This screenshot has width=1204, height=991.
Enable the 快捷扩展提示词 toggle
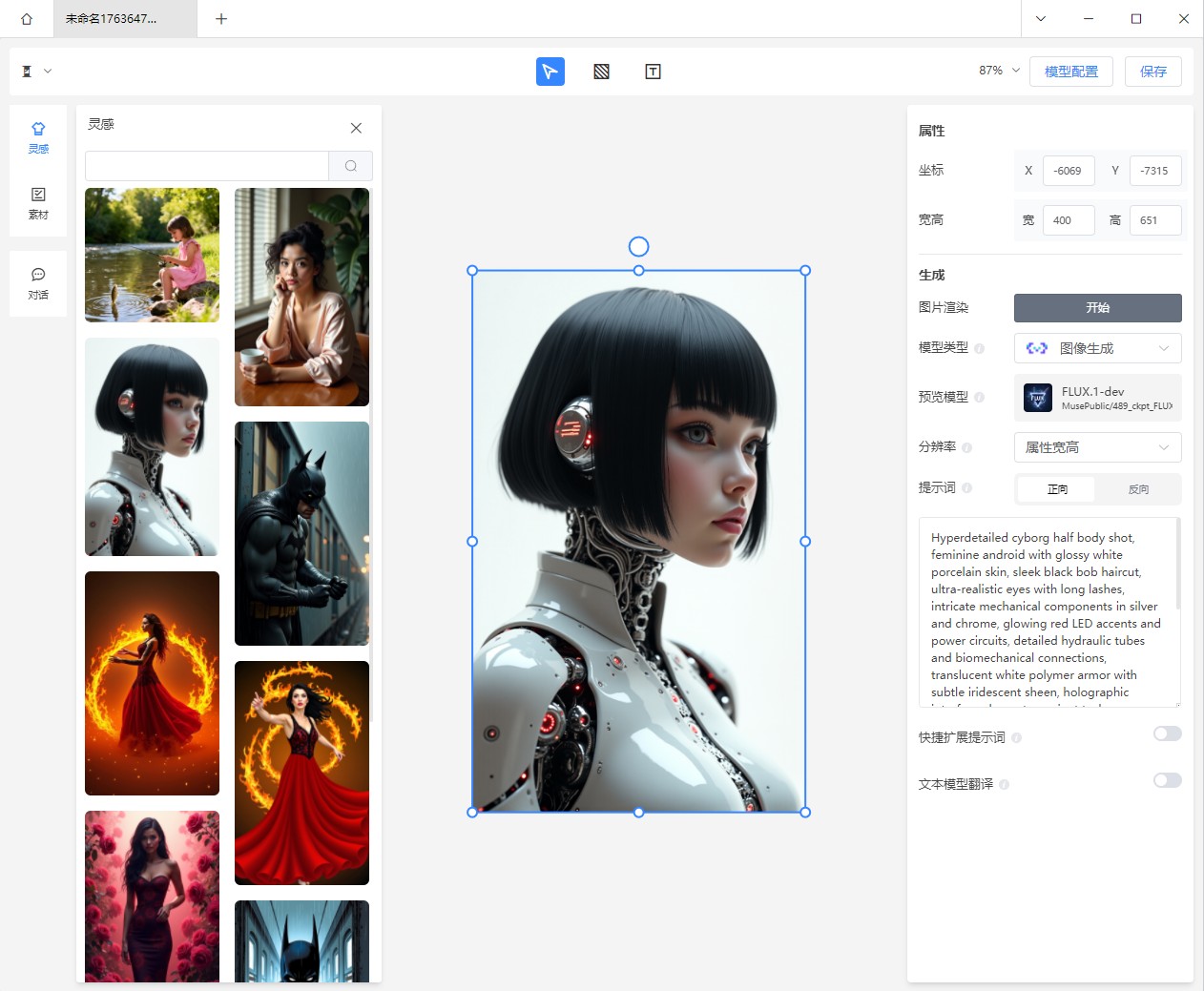point(1167,733)
